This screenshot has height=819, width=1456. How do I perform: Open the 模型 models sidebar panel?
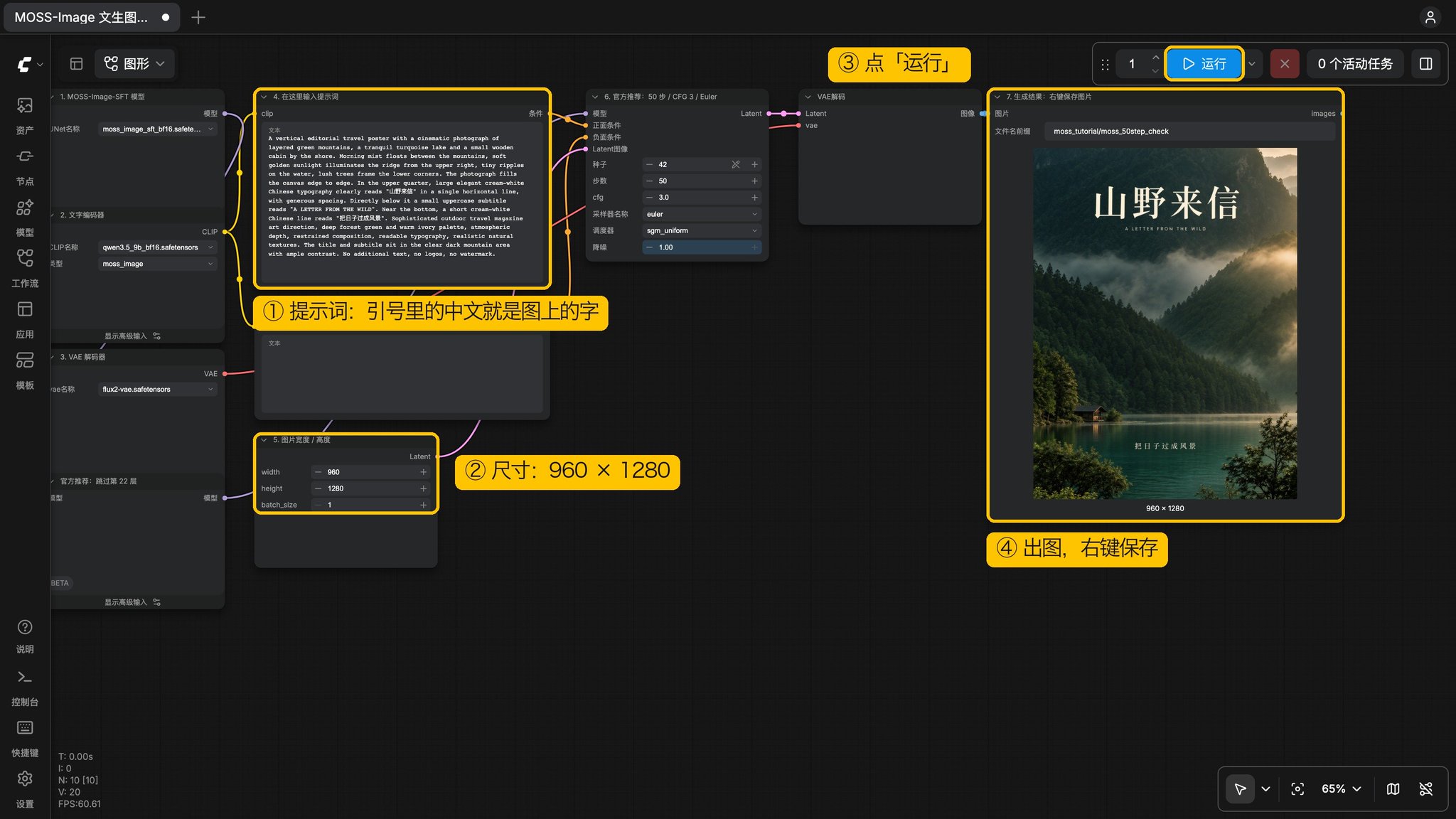pos(25,218)
